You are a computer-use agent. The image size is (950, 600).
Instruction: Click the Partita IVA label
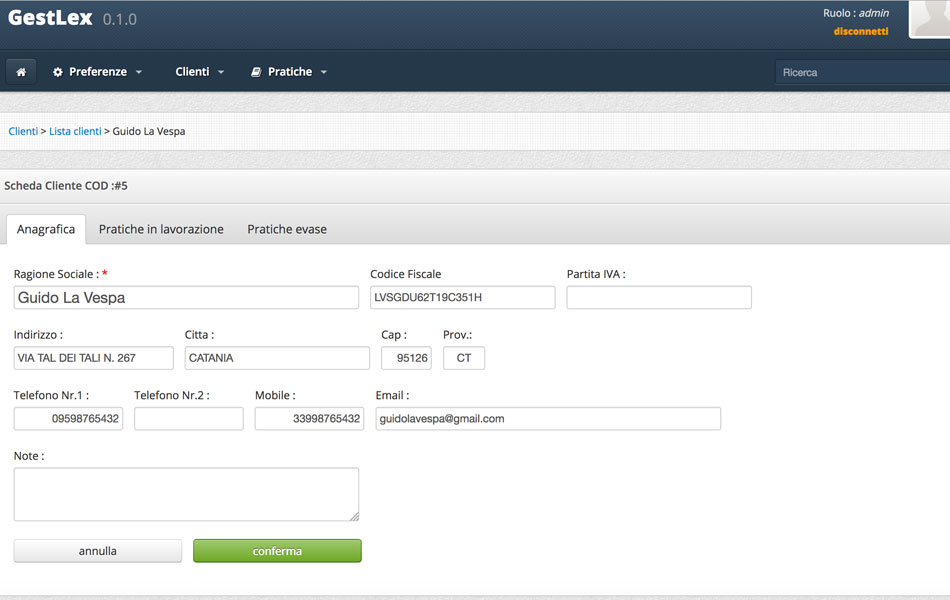[x=596, y=274]
